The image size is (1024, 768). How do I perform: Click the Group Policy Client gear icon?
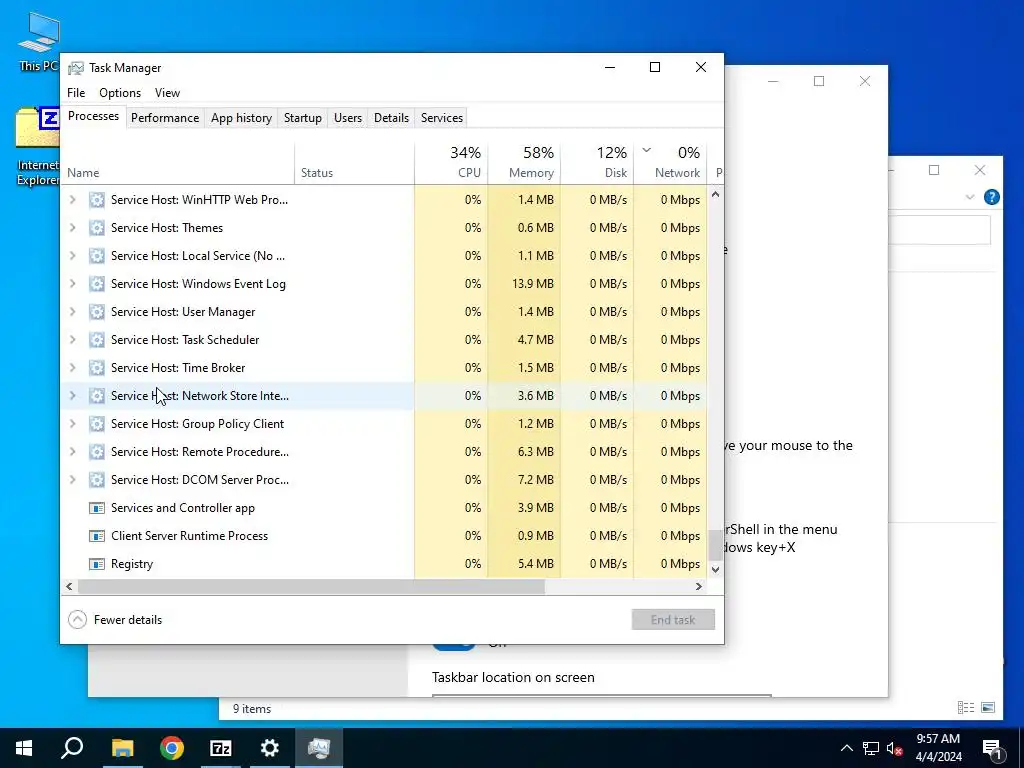(x=97, y=424)
